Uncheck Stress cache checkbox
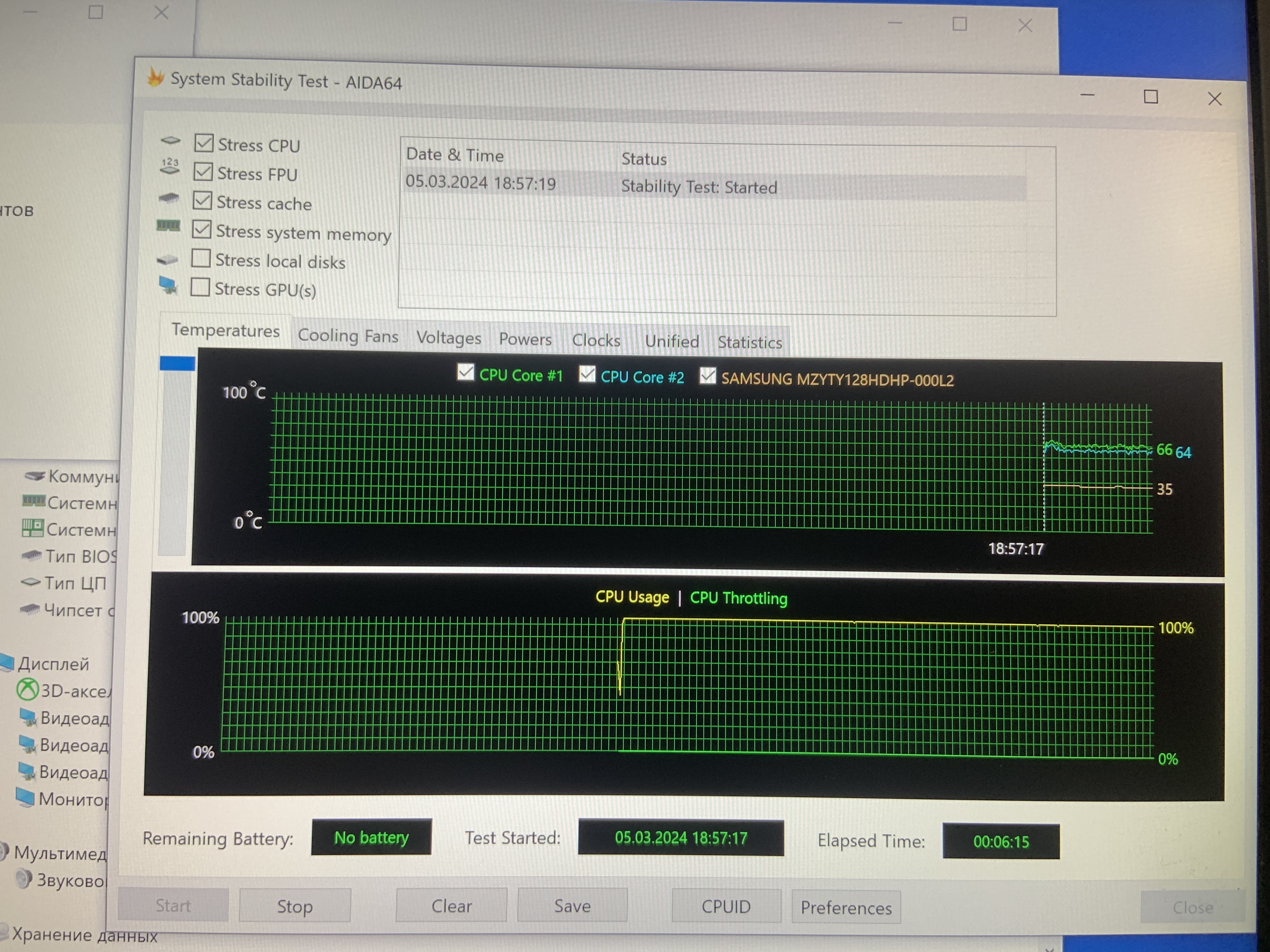1270x952 pixels. click(x=202, y=200)
